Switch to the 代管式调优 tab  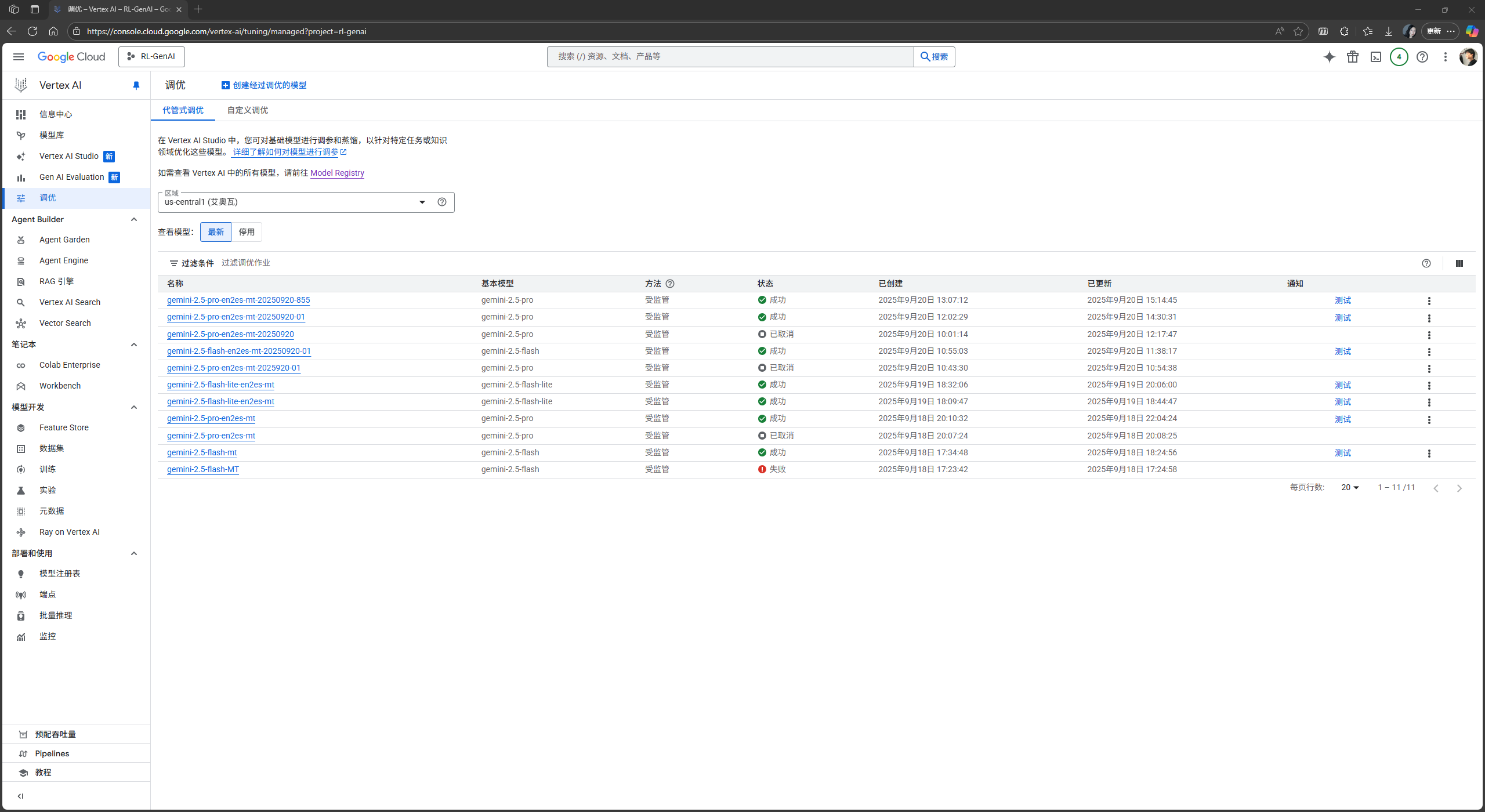click(183, 110)
